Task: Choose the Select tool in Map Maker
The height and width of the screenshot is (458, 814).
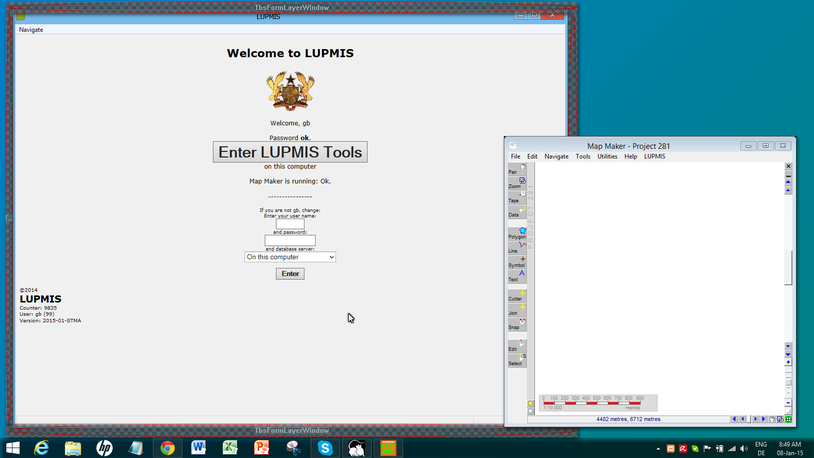Action: [517, 360]
